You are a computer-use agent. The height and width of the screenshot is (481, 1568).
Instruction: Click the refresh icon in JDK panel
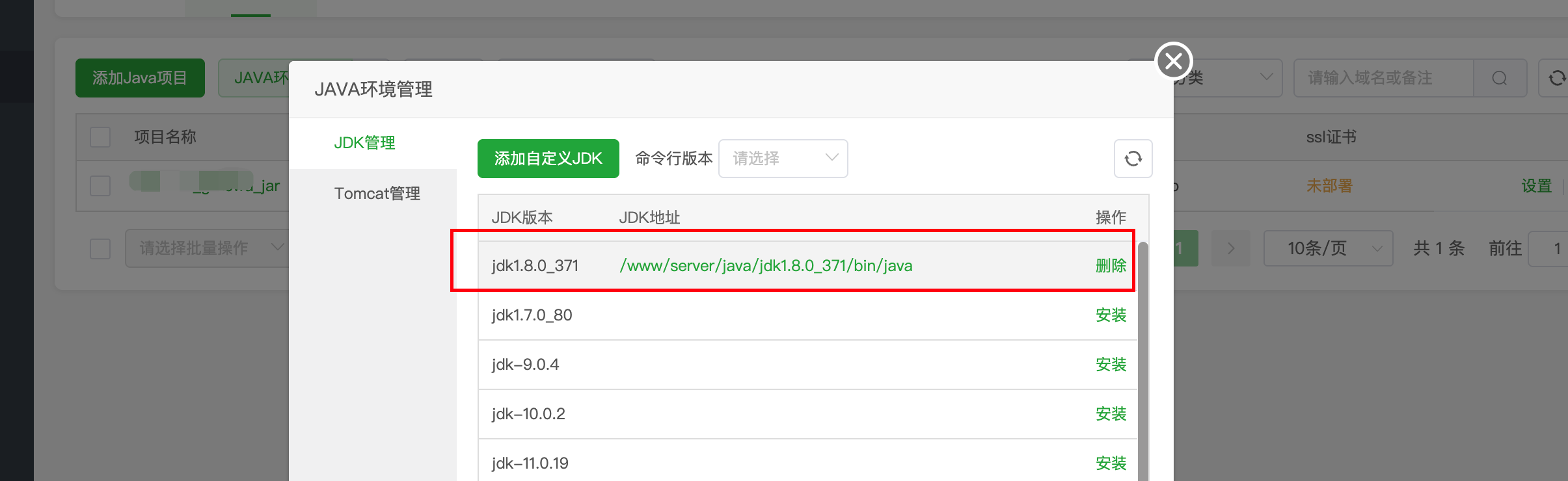(1133, 159)
